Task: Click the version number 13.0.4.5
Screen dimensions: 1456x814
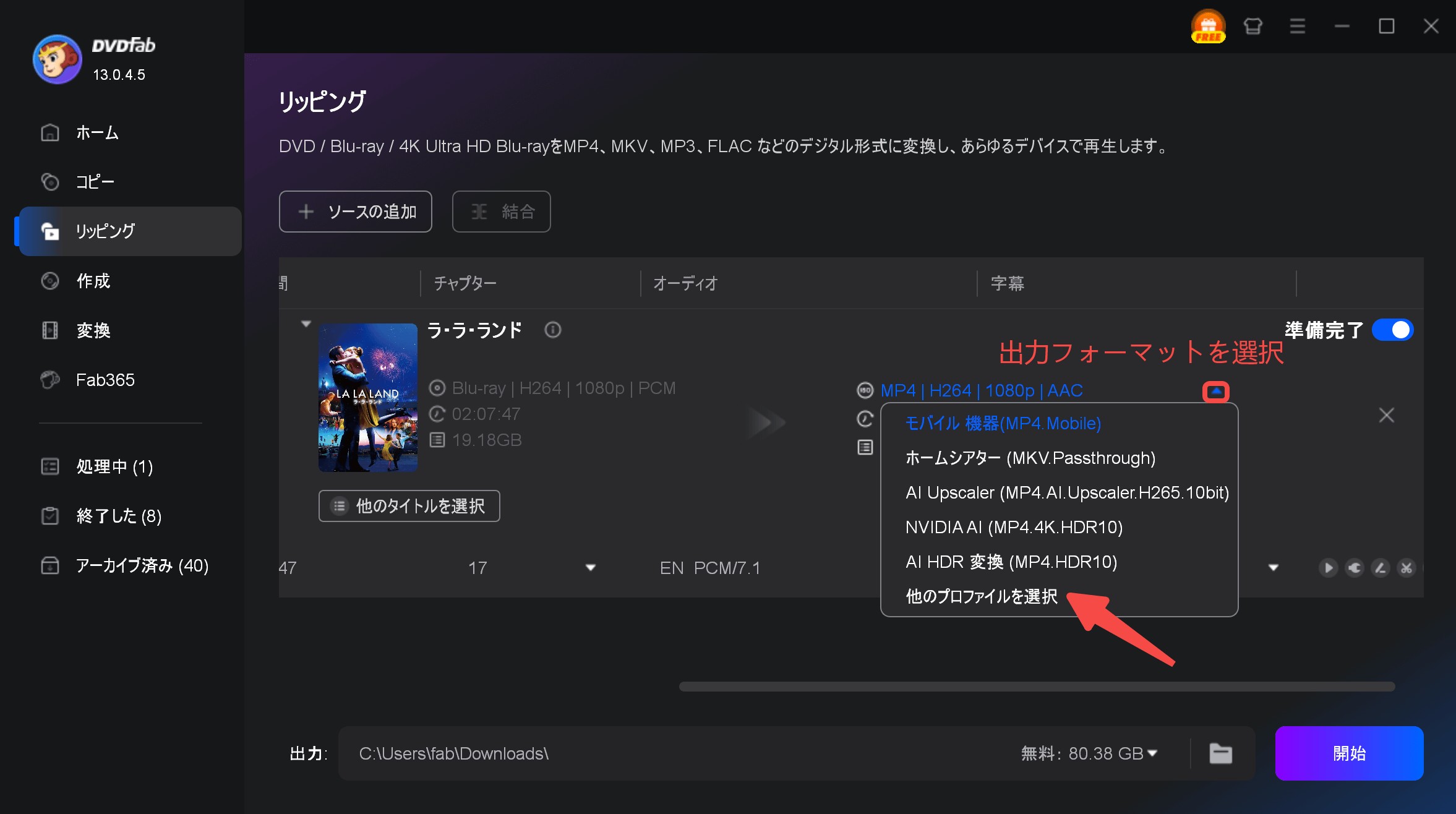Action: coord(119,75)
